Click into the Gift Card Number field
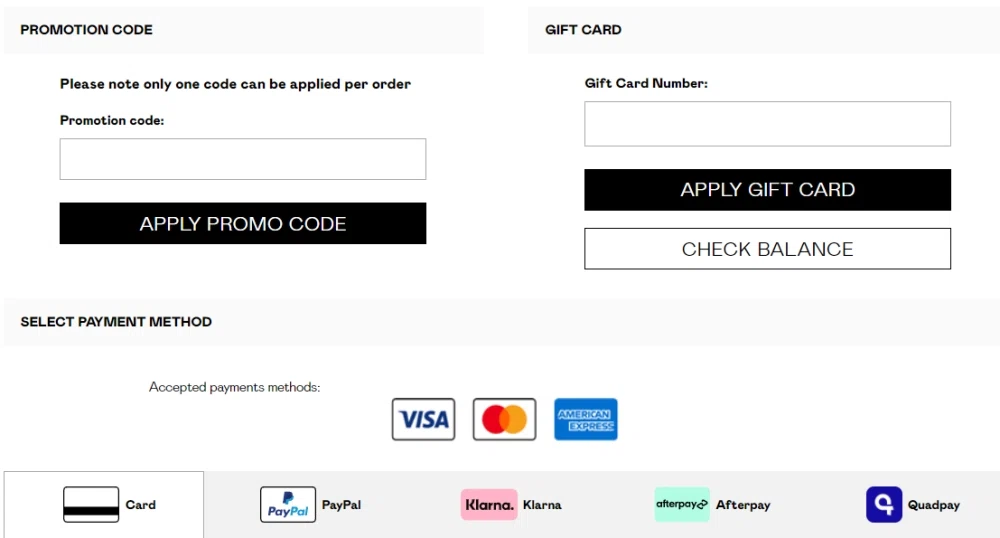This screenshot has height=538, width=1000. pyautogui.click(x=767, y=124)
